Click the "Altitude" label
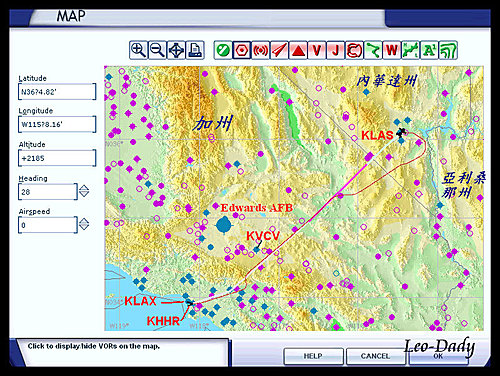This screenshot has width=500, height=376. point(32,145)
